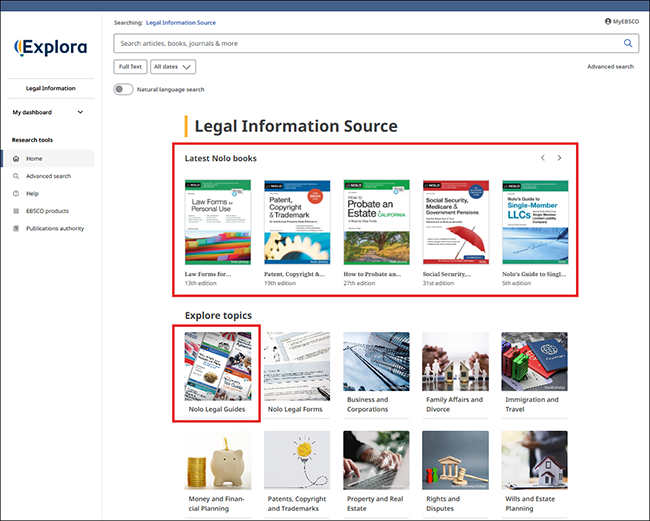Open Immigration and Travel topic image
Viewport: 650px width, 521px height.
point(535,361)
